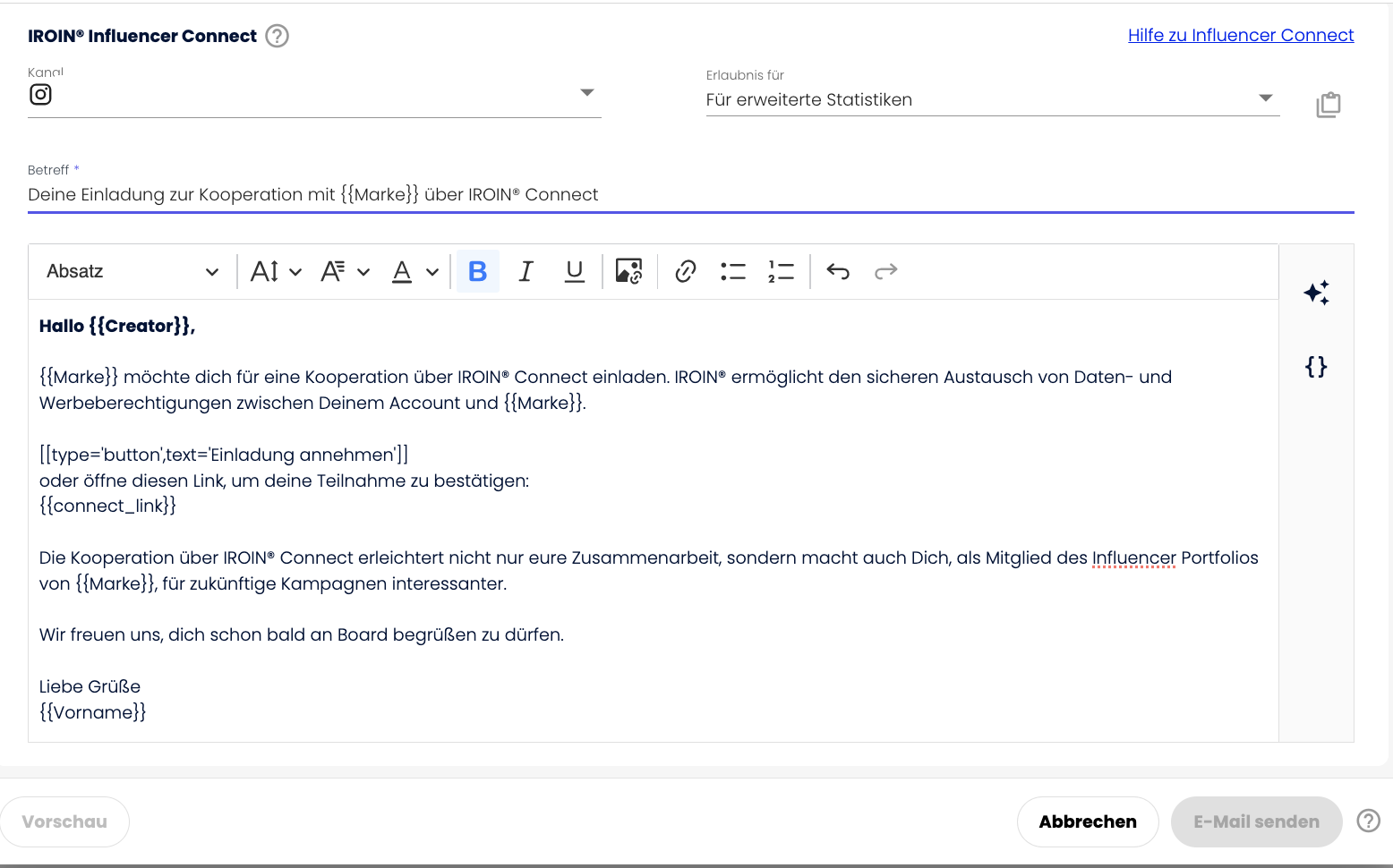
Task: Toggle italic formatting
Action: (526, 271)
